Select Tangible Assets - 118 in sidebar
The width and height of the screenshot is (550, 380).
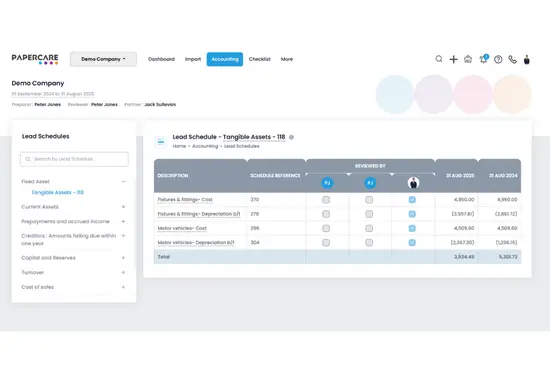click(x=58, y=192)
